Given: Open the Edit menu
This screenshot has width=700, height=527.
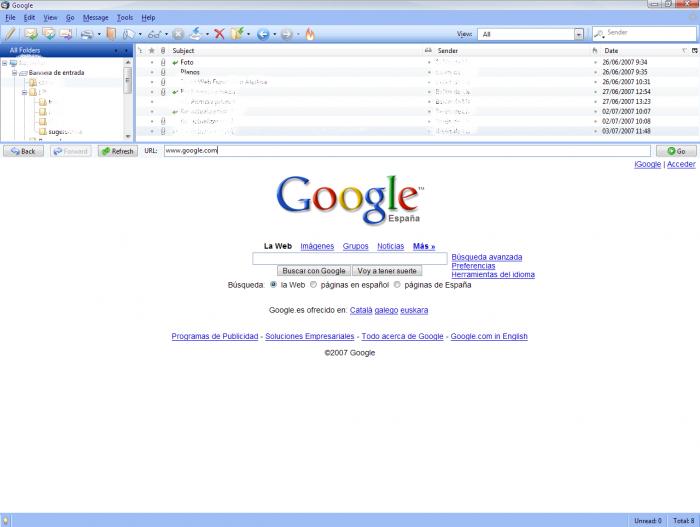Looking at the screenshot, I should point(29,17).
